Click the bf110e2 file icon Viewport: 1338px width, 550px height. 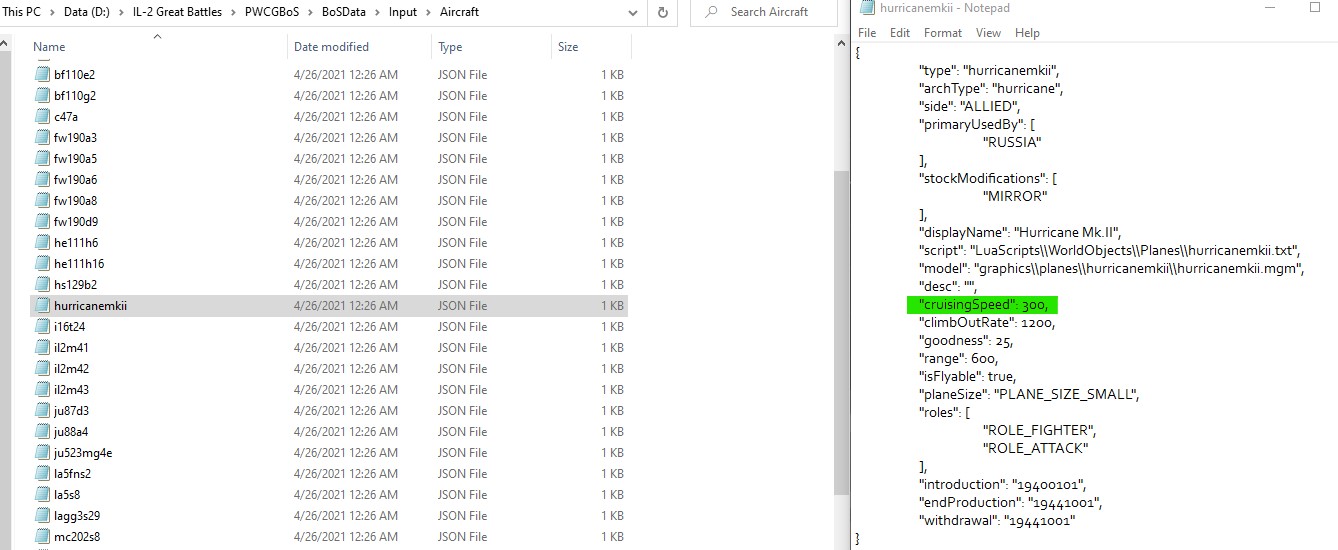[x=42, y=75]
